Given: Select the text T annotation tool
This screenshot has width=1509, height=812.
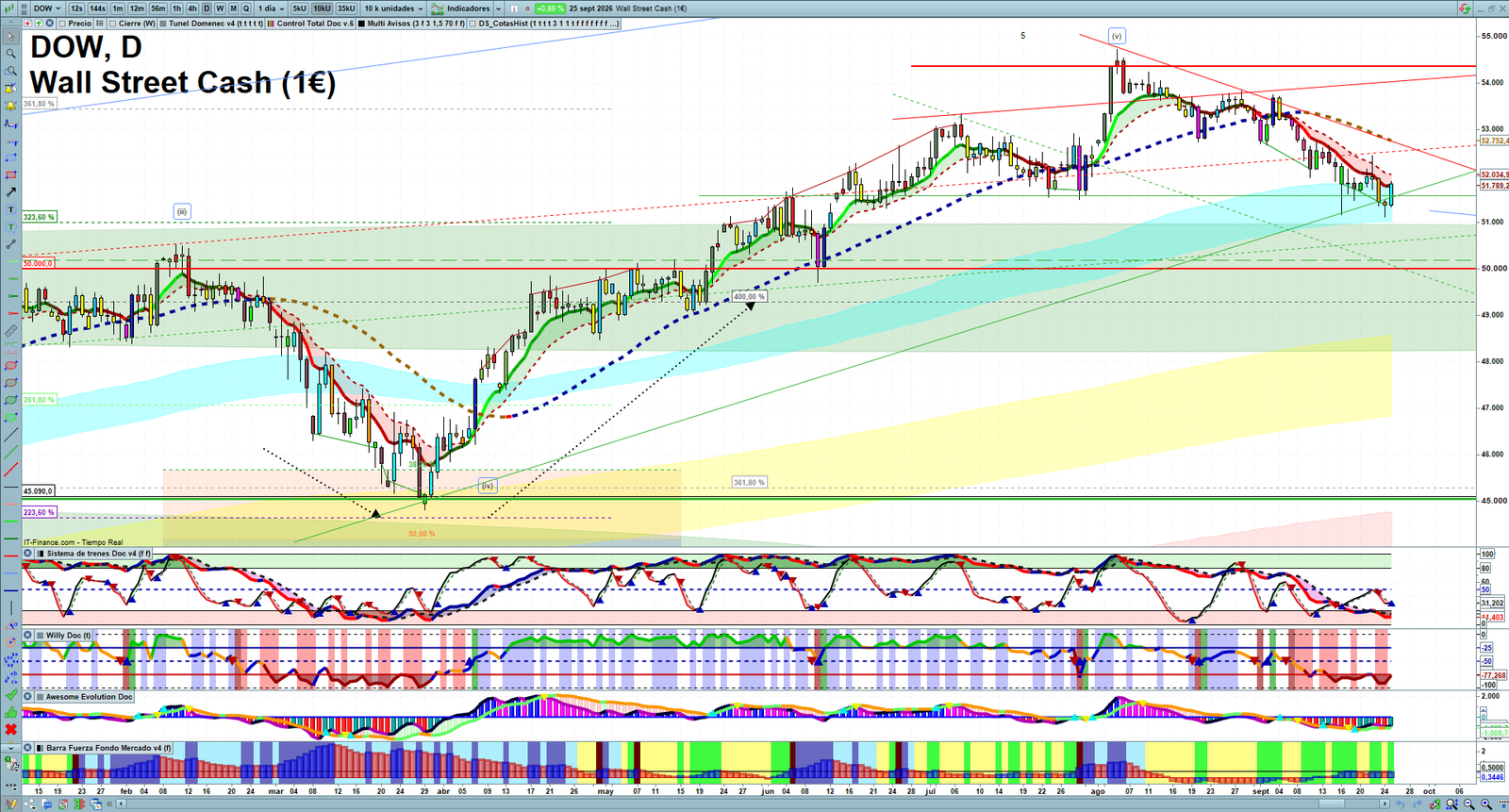Looking at the screenshot, I should [x=10, y=209].
